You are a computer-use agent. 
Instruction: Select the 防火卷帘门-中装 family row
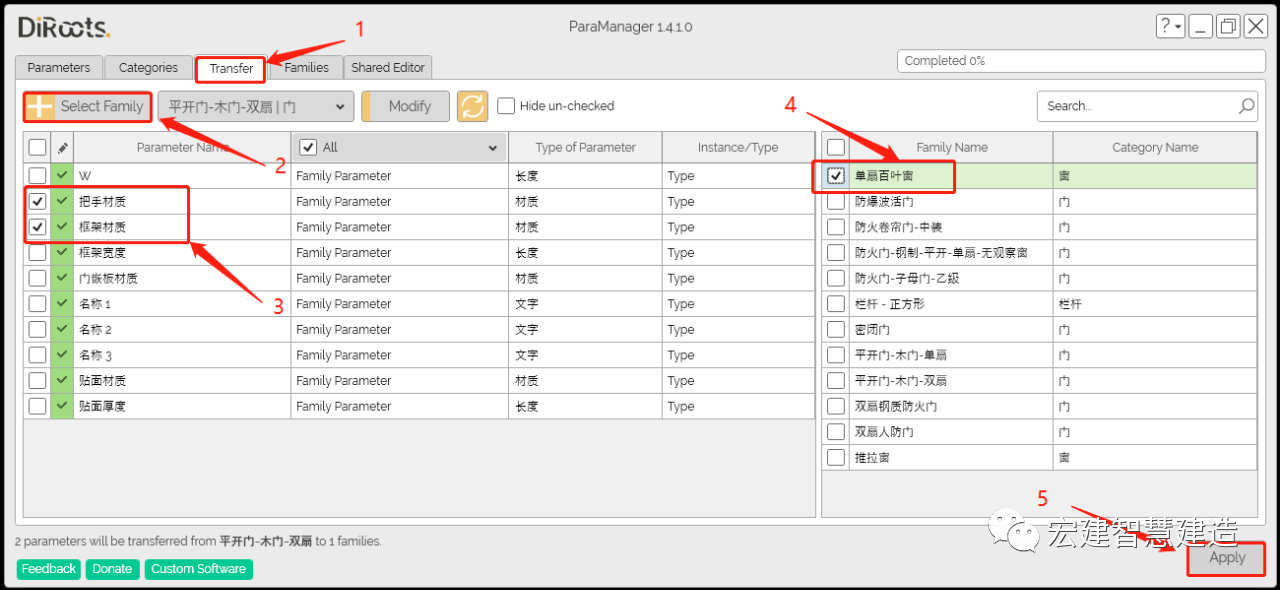point(1039,227)
